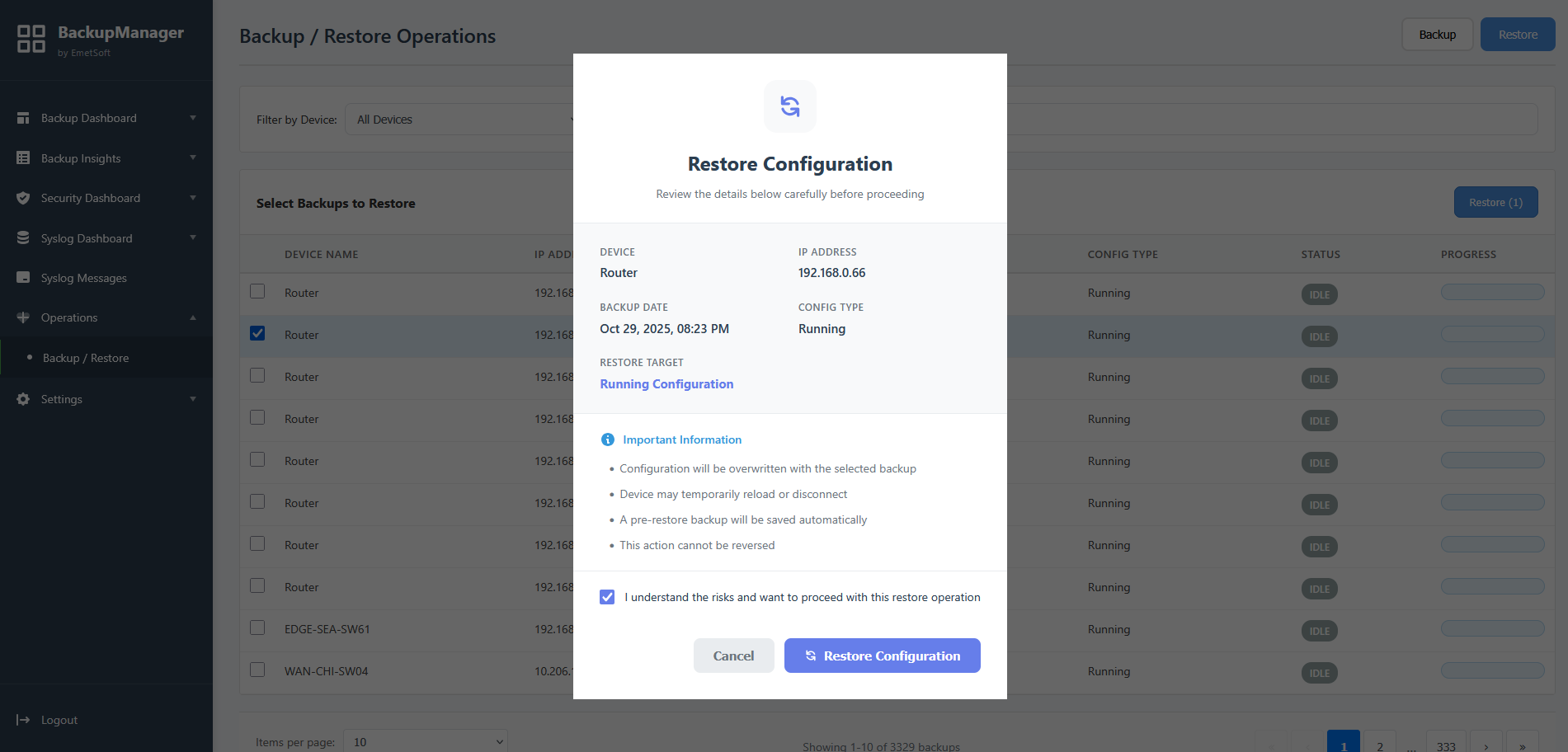
Task: Click the Backup Insights sidebar icon
Action: tap(24, 157)
